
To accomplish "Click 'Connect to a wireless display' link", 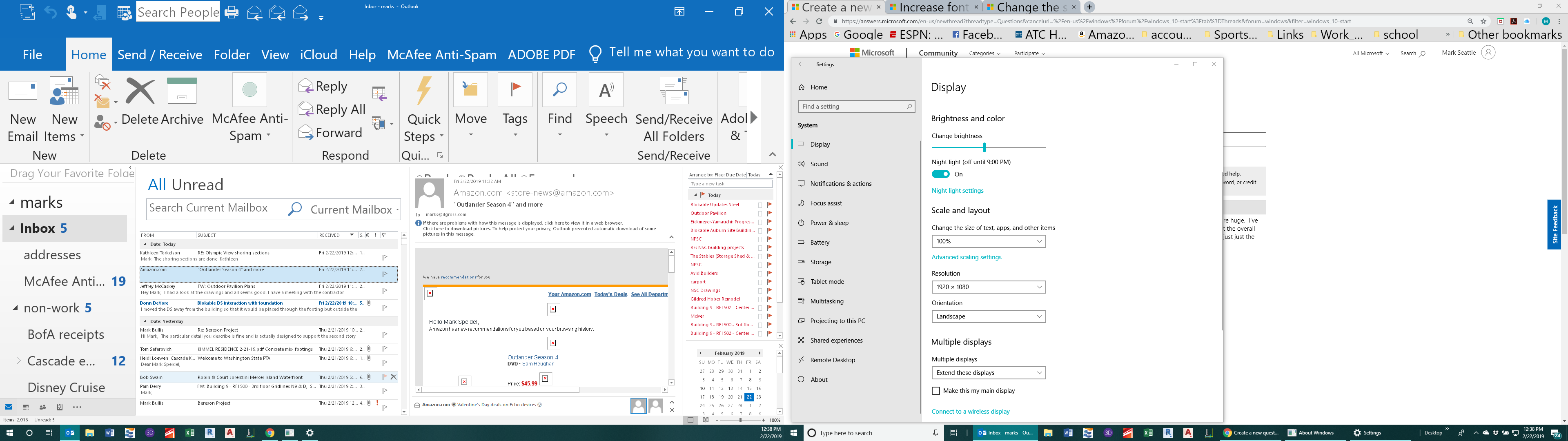I will pos(970,412).
